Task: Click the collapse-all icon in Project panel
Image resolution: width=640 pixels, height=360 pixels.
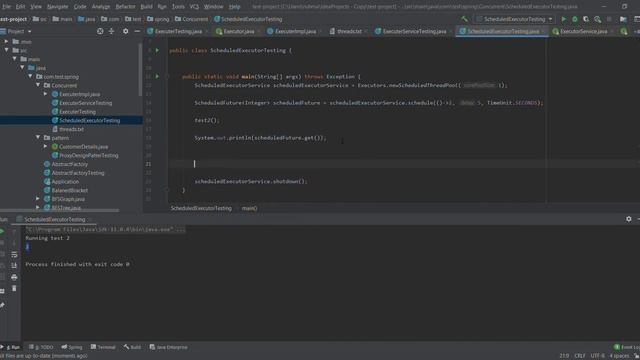Action: pyautogui.click(x=111, y=31)
